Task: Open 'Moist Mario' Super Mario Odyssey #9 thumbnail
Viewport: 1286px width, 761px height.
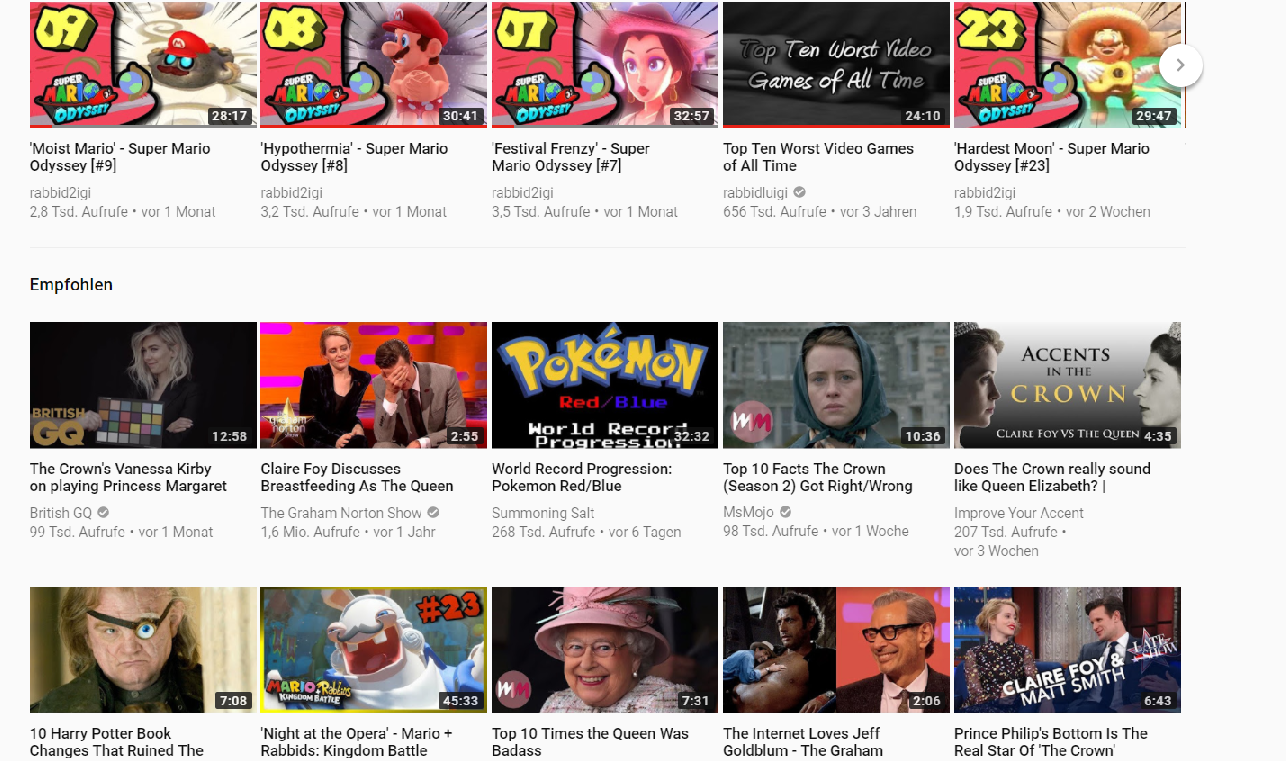Action: pyautogui.click(x=143, y=65)
